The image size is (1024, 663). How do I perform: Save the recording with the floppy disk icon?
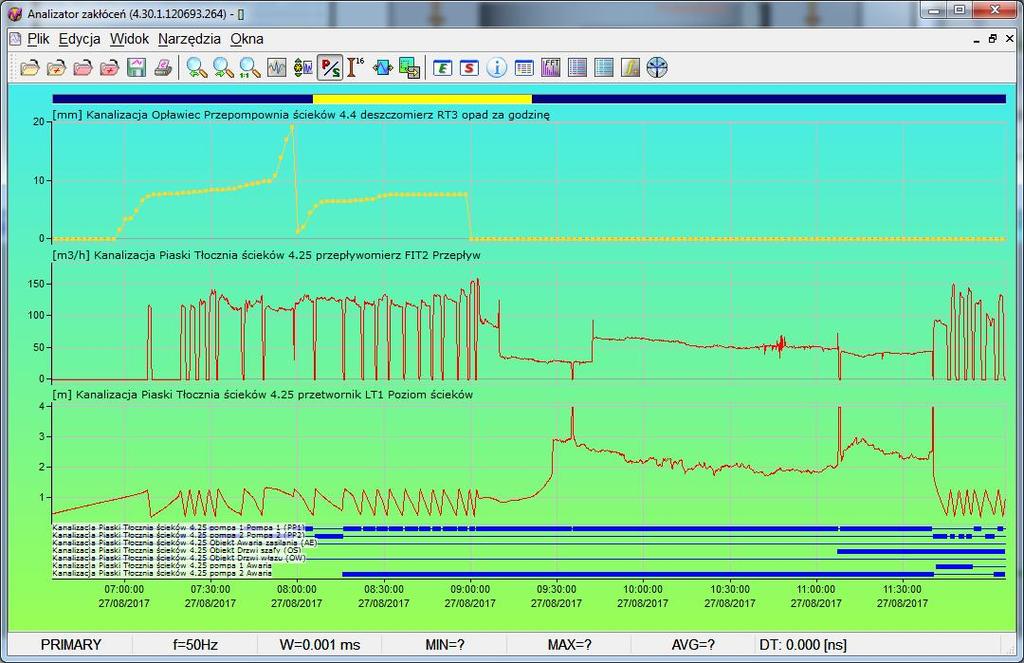click(136, 67)
